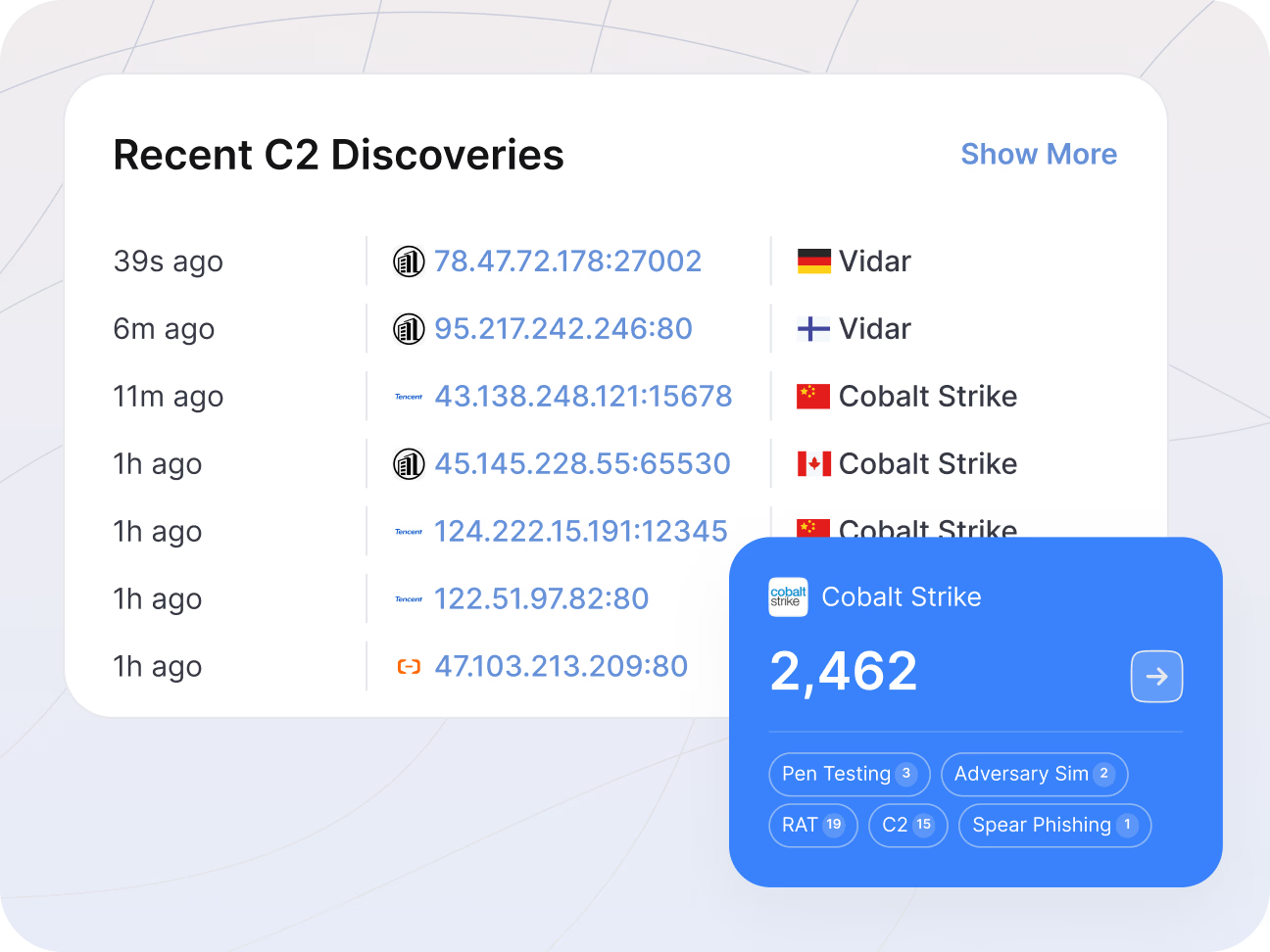1270x952 pixels.
Task: Select the Adversary Sim tag
Action: (x=1034, y=774)
